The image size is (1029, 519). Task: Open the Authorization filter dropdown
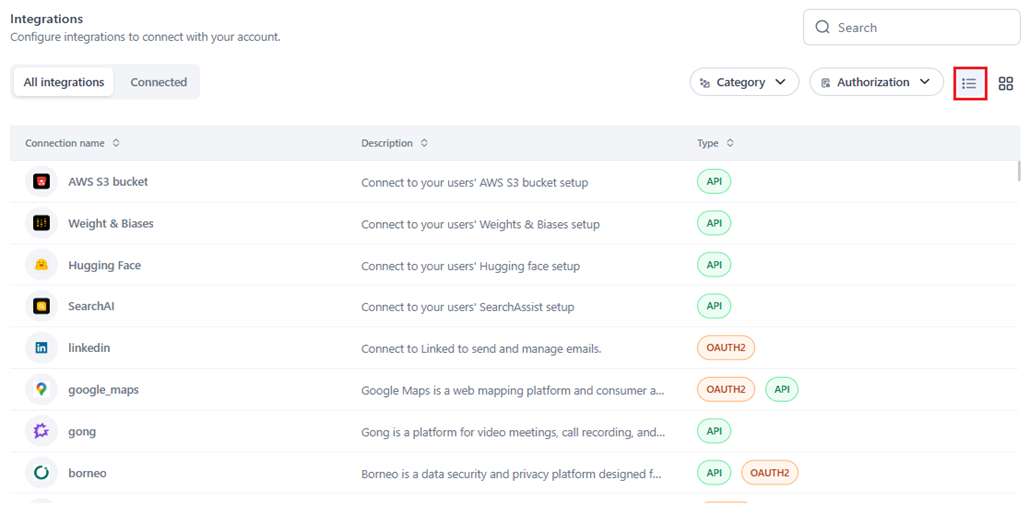point(876,82)
